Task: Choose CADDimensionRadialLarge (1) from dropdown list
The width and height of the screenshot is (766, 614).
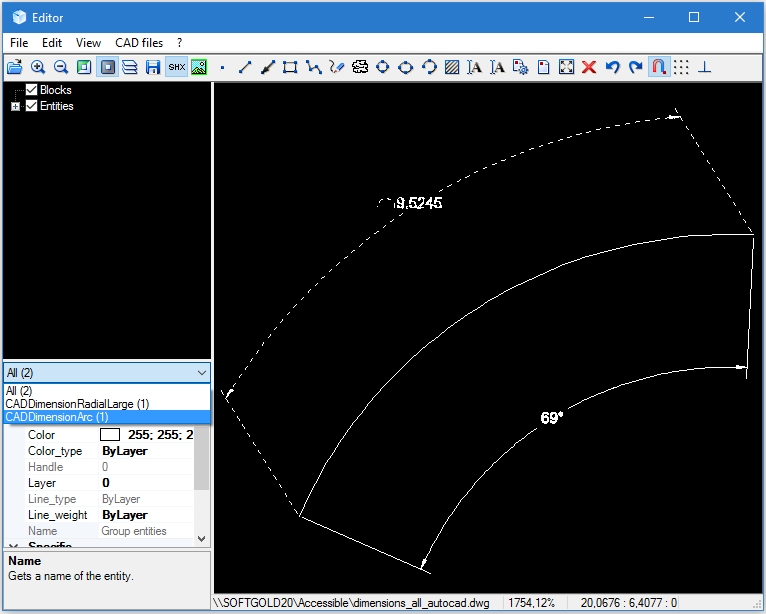Action: tap(77, 404)
